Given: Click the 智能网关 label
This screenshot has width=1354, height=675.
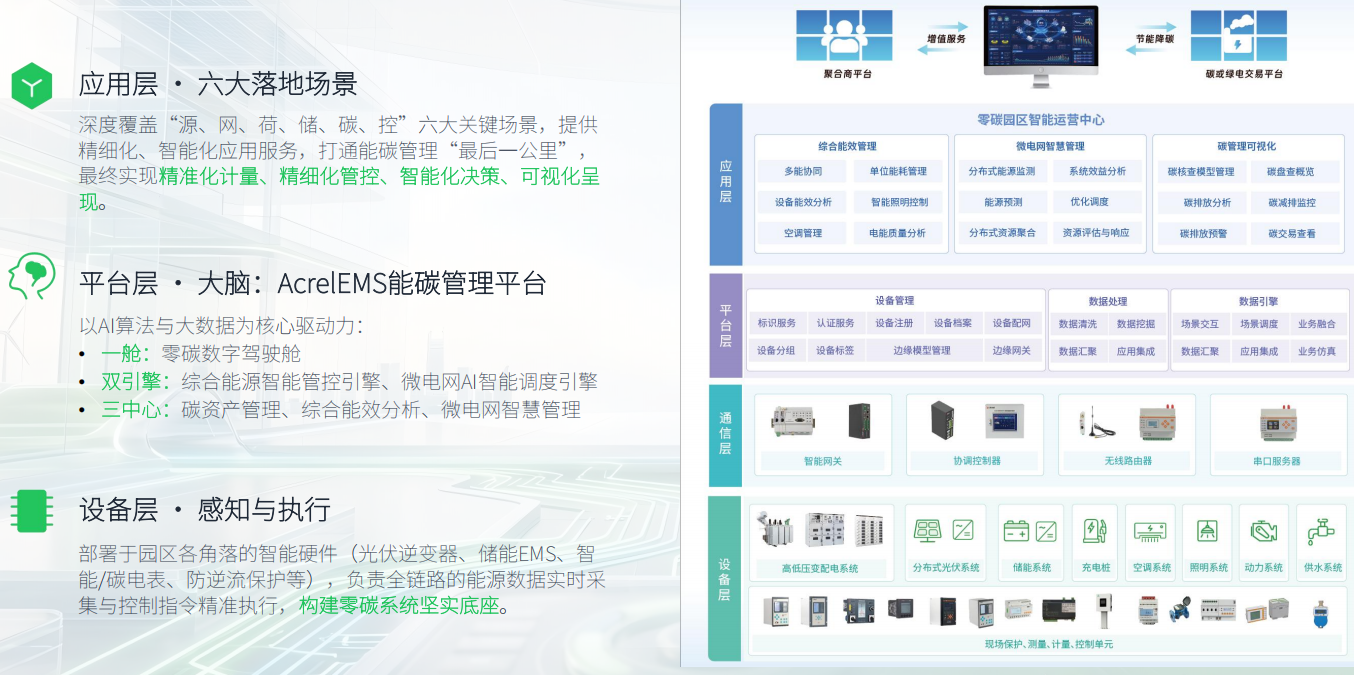Looking at the screenshot, I should point(823,461).
